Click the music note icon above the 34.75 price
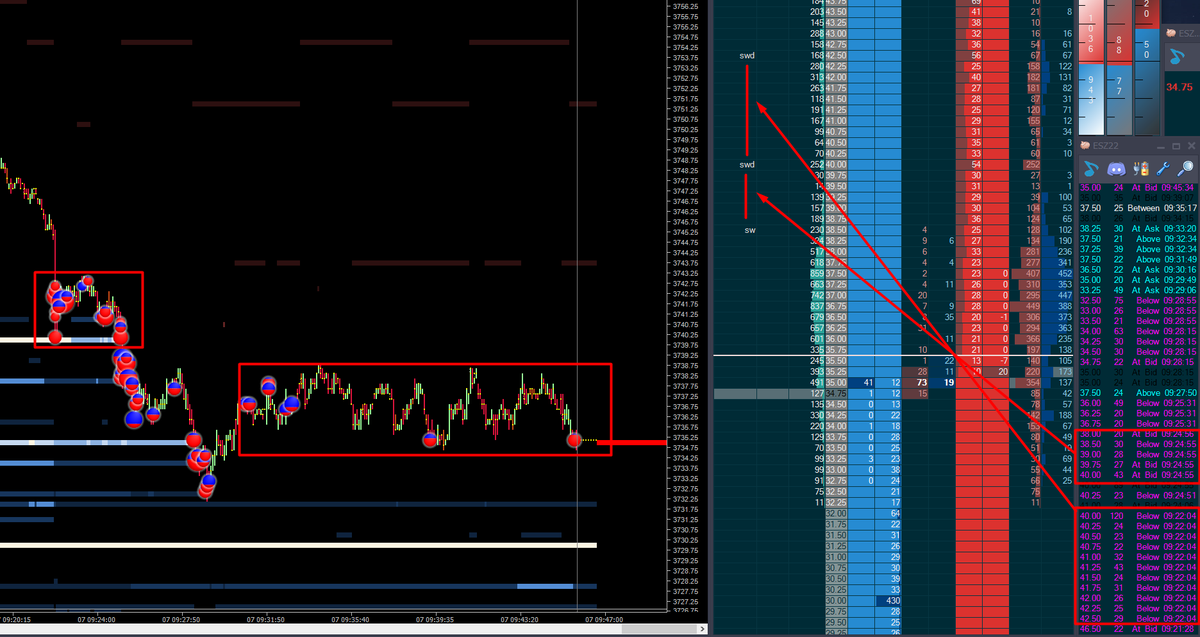 (1177, 56)
